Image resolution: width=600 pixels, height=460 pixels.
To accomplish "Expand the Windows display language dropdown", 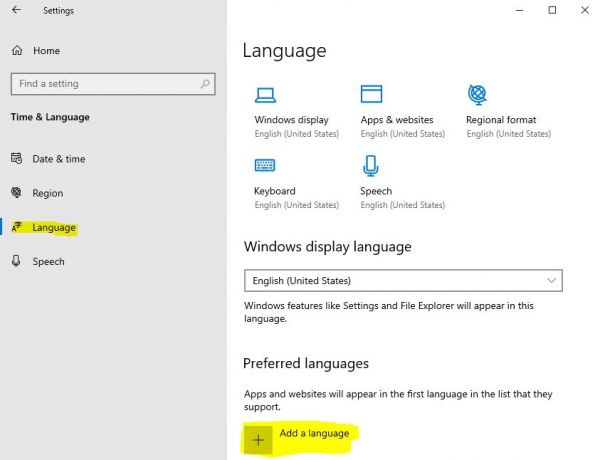I will [402, 281].
